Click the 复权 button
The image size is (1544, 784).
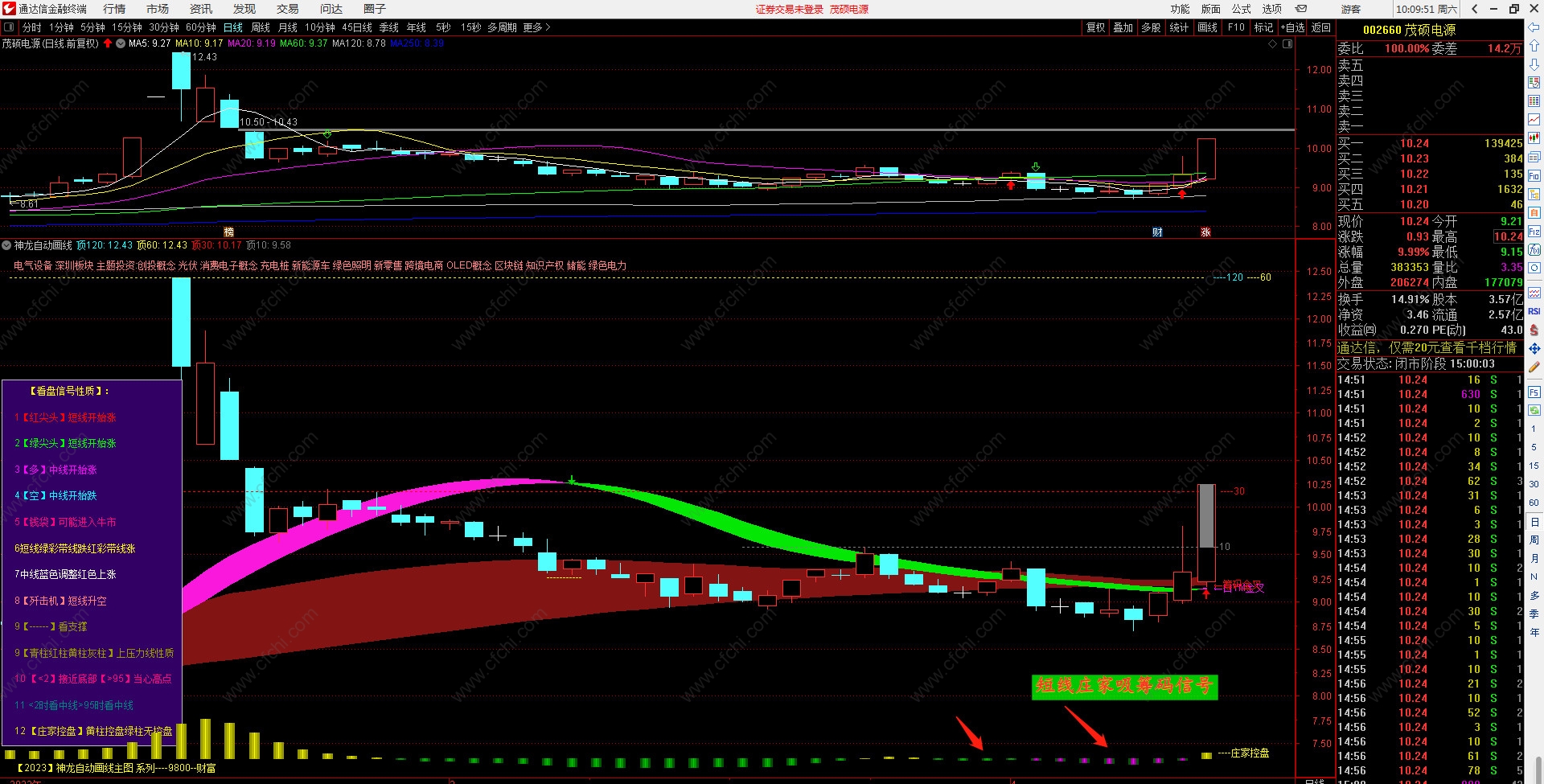1096,27
